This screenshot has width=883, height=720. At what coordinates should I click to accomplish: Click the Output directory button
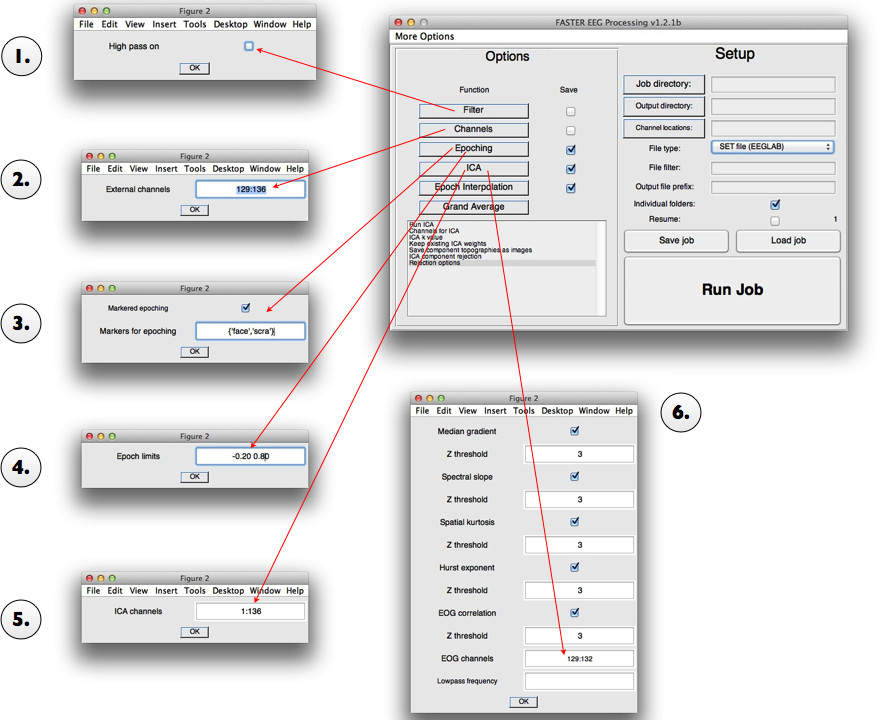click(664, 106)
